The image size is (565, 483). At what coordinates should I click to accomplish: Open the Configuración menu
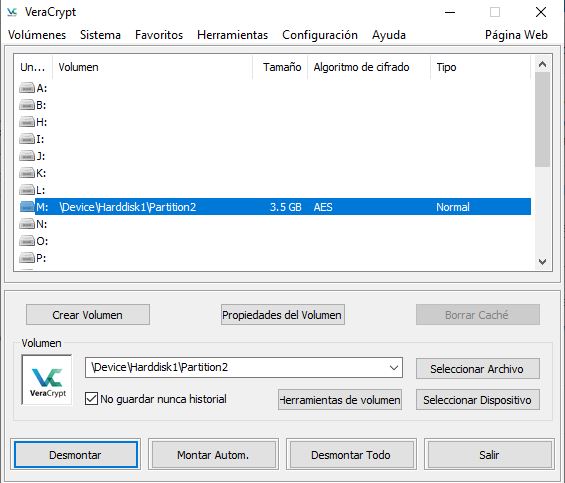(x=320, y=35)
